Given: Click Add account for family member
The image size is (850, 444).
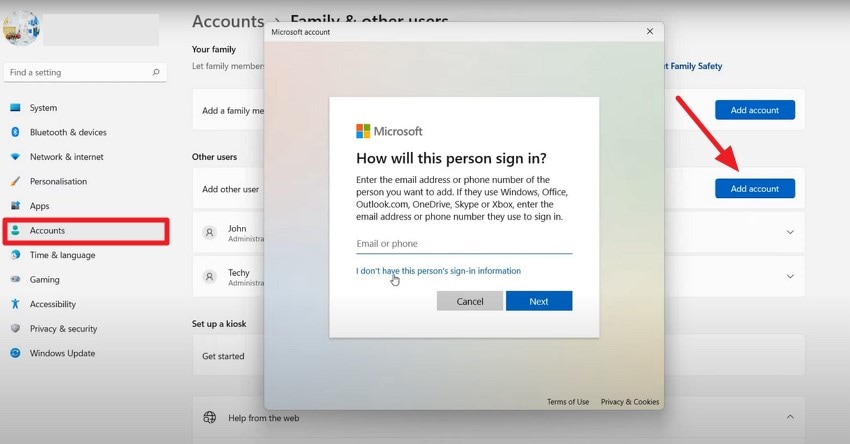Looking at the screenshot, I should [x=755, y=110].
